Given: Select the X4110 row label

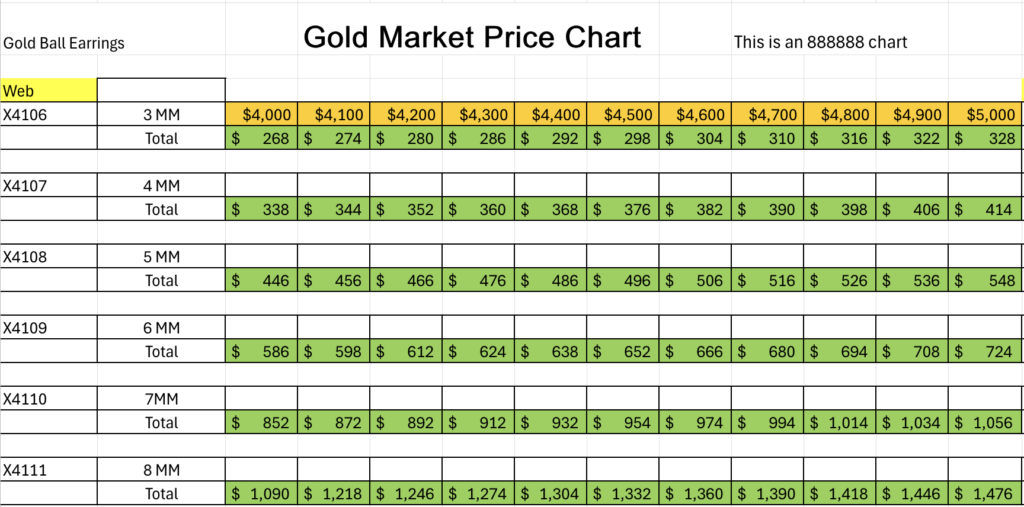Looking at the screenshot, I should [49, 399].
